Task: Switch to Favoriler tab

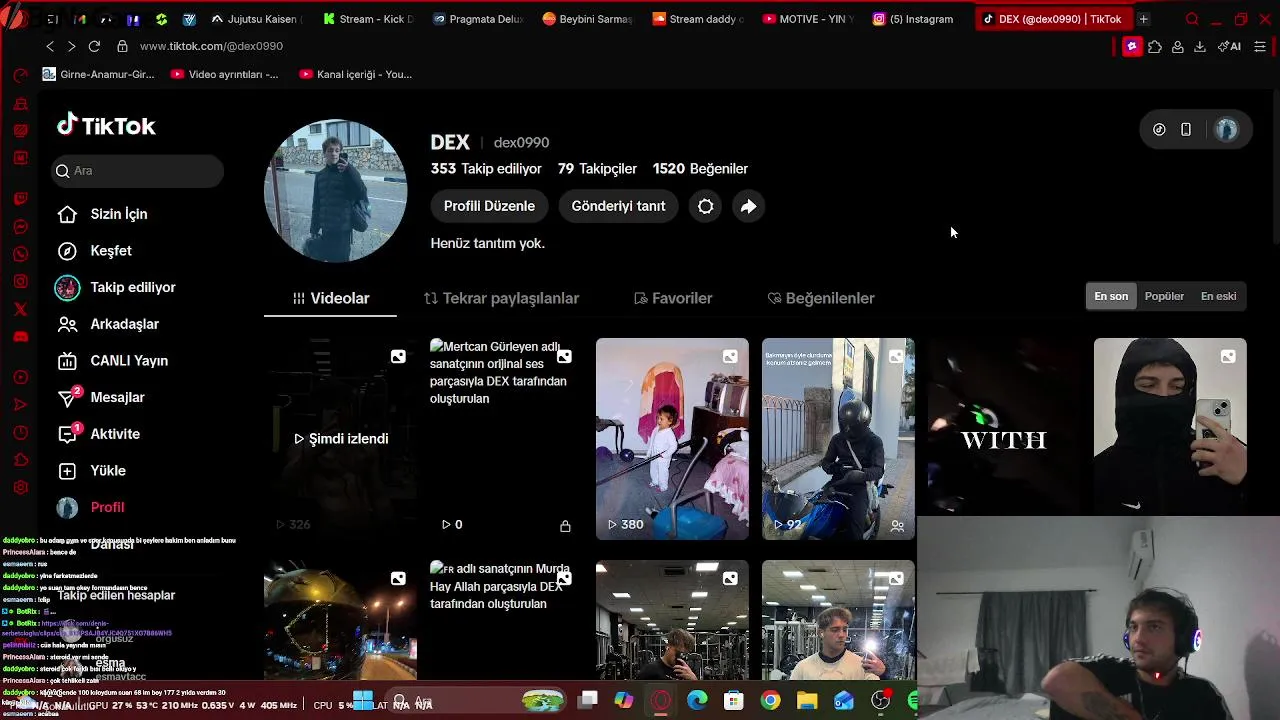Action: [673, 298]
